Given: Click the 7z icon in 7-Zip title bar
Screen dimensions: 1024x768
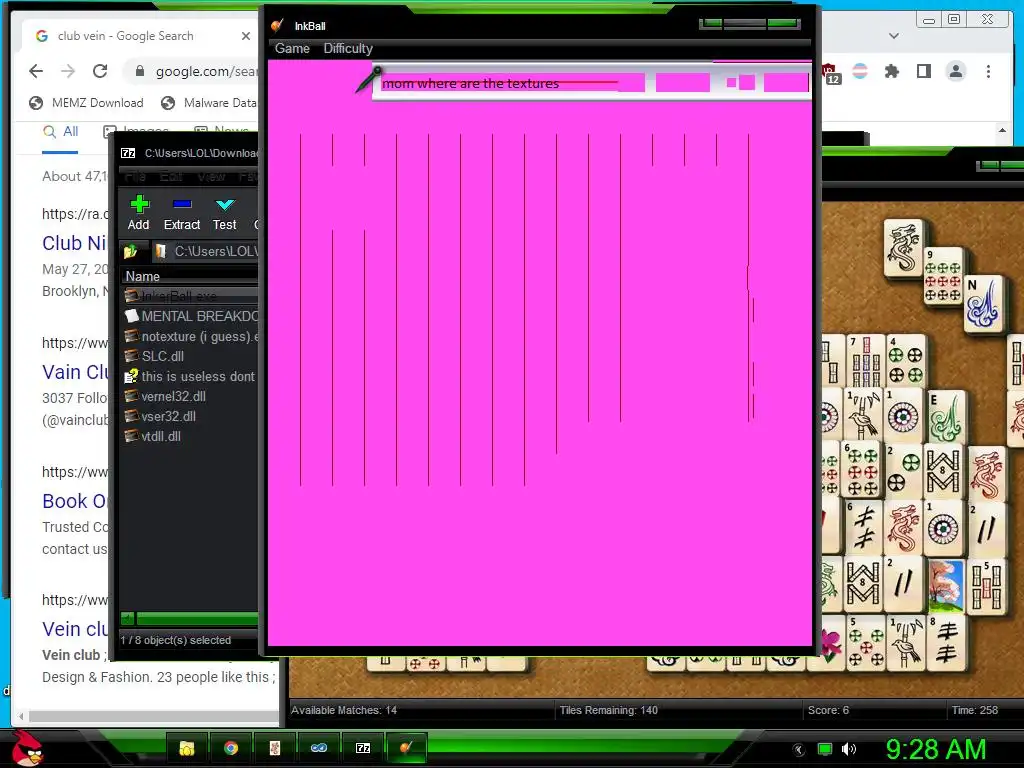Looking at the screenshot, I should (x=128, y=153).
